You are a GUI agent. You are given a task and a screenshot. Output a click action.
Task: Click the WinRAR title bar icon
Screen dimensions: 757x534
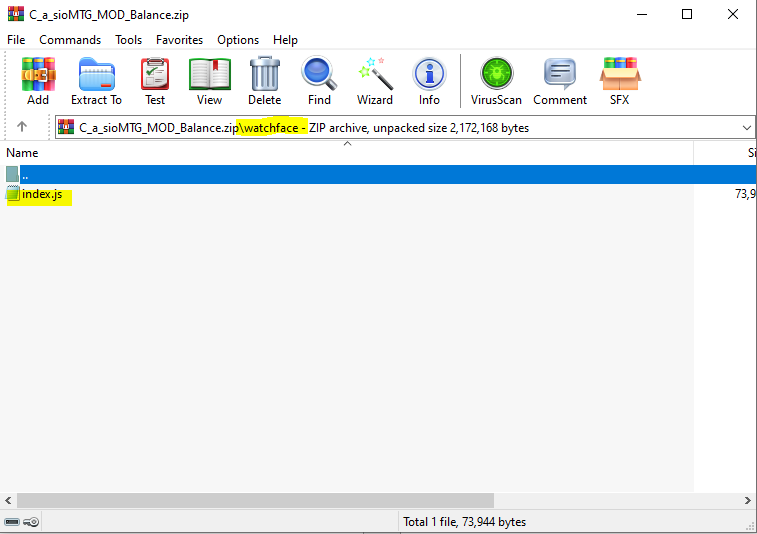tap(16, 14)
